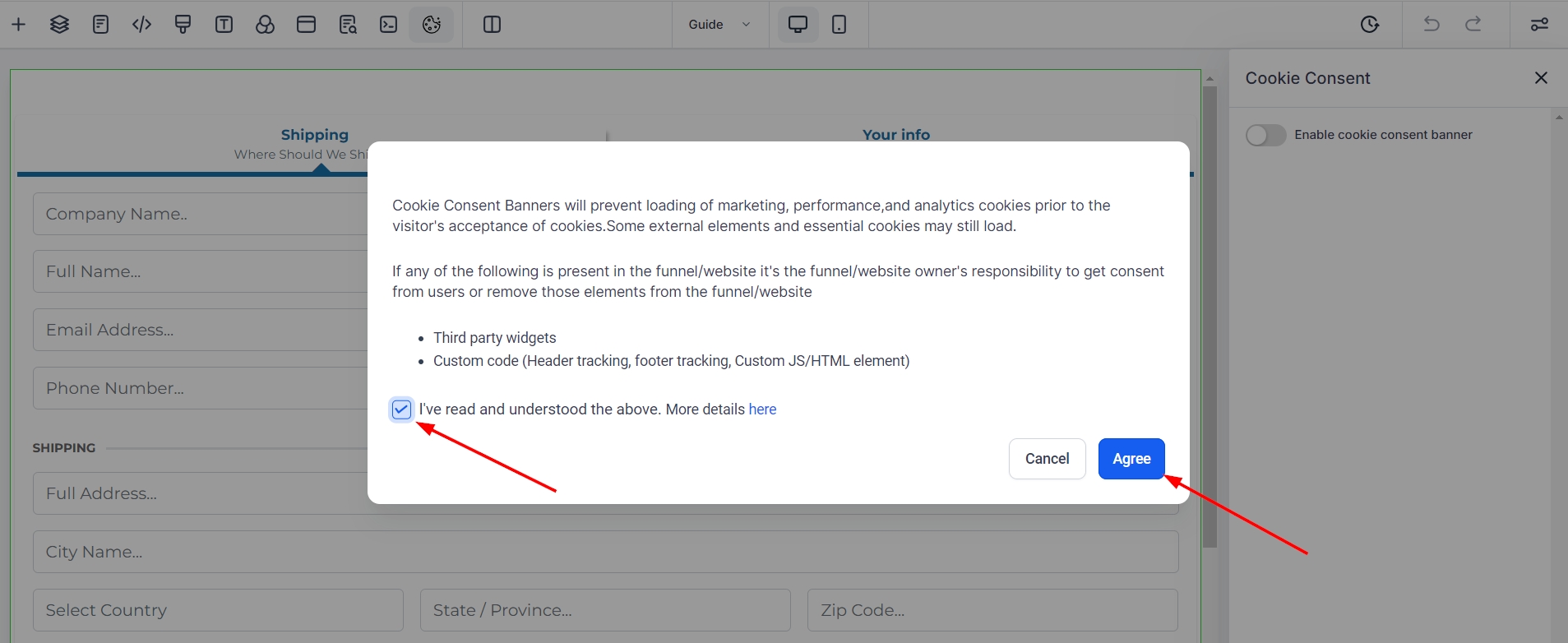Click the City Name input field
The width and height of the screenshot is (1568, 643).
tap(605, 552)
